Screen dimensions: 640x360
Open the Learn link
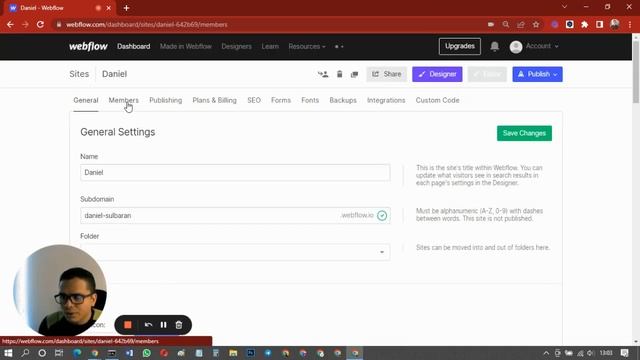(x=270, y=47)
